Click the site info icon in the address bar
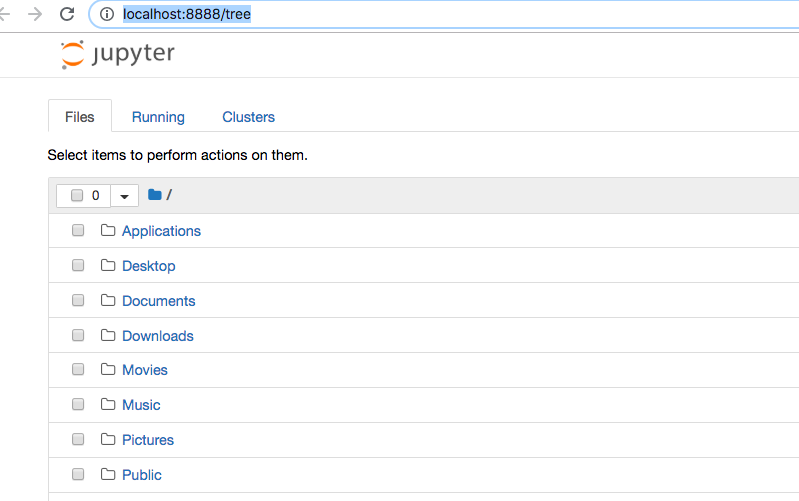The height and width of the screenshot is (501, 799). tap(106, 14)
